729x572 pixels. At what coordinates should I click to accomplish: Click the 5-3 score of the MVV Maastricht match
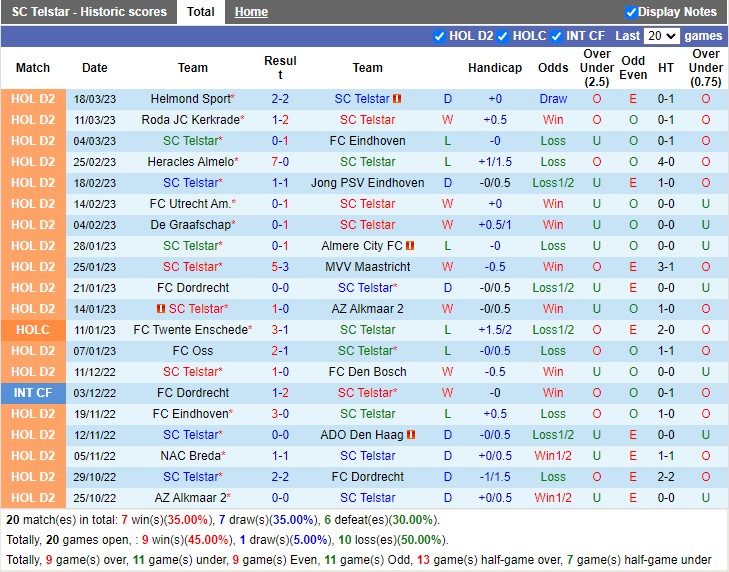280,267
